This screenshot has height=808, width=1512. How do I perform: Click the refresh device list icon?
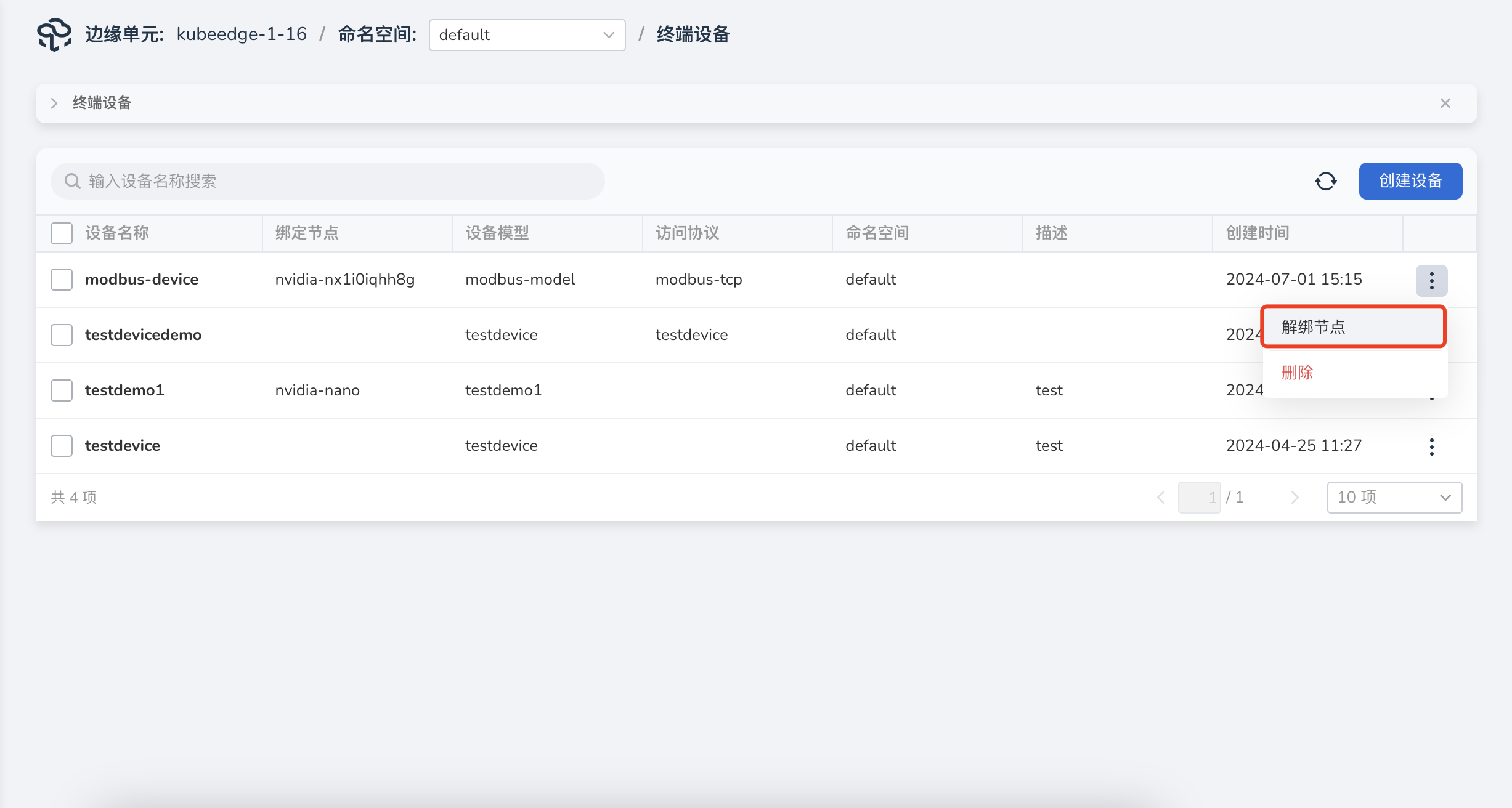(1325, 181)
